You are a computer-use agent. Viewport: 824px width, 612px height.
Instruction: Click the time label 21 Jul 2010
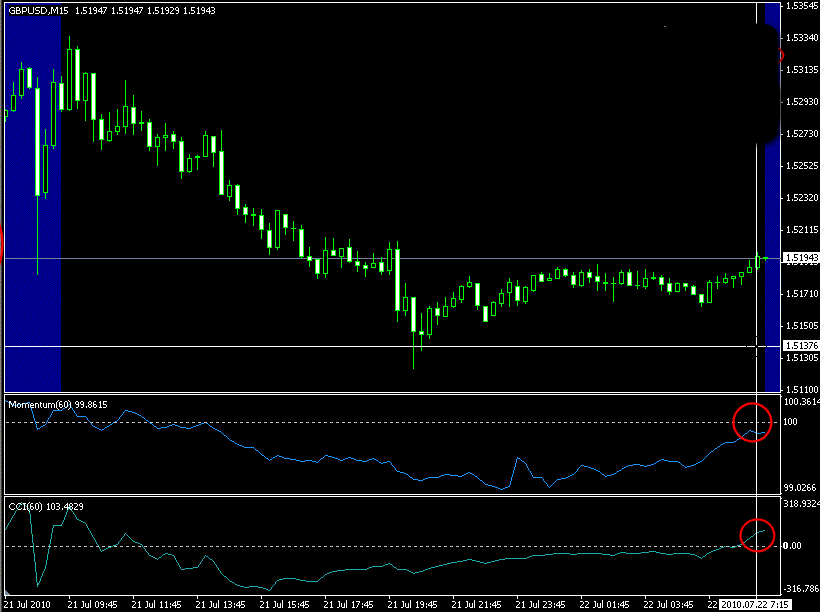(27, 605)
